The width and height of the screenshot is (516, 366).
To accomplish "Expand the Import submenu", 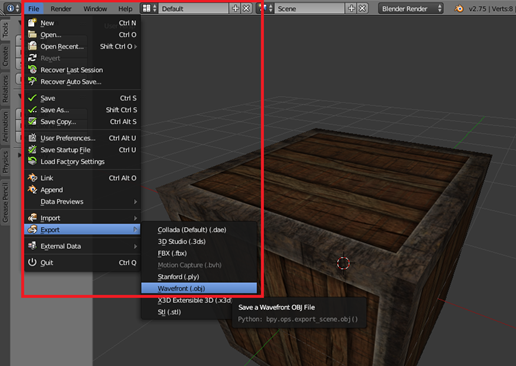I will [x=135, y=218].
